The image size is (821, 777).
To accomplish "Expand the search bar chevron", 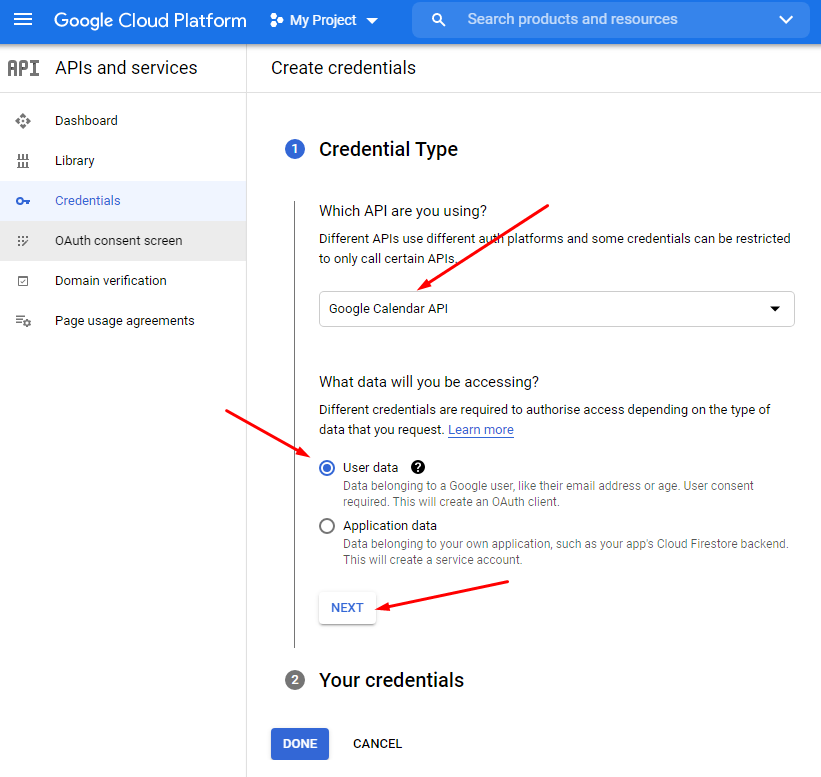I will click(x=786, y=20).
